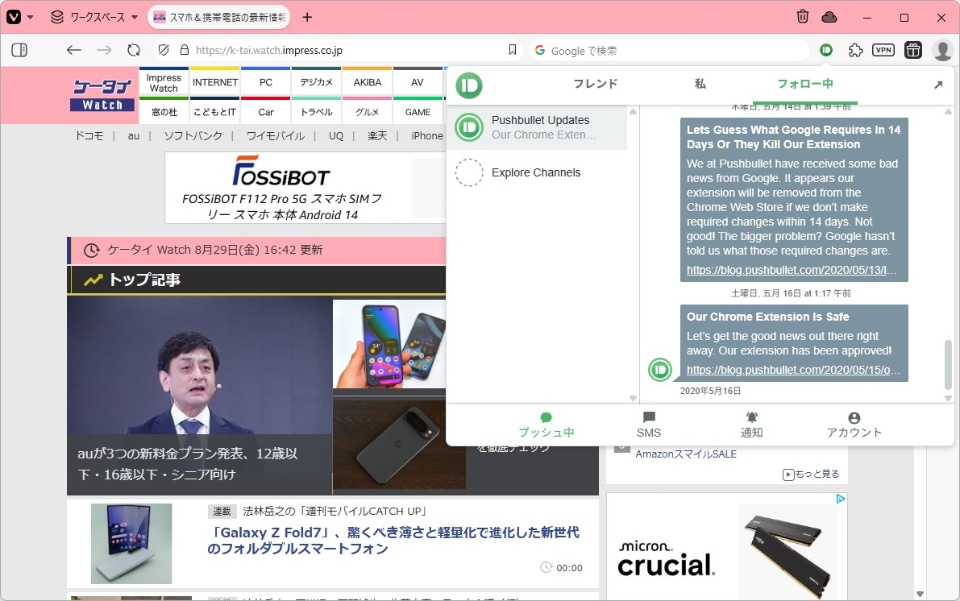This screenshot has height=601, width=960.
Task: Click ソフトバンク category link
Action: [x=192, y=136]
